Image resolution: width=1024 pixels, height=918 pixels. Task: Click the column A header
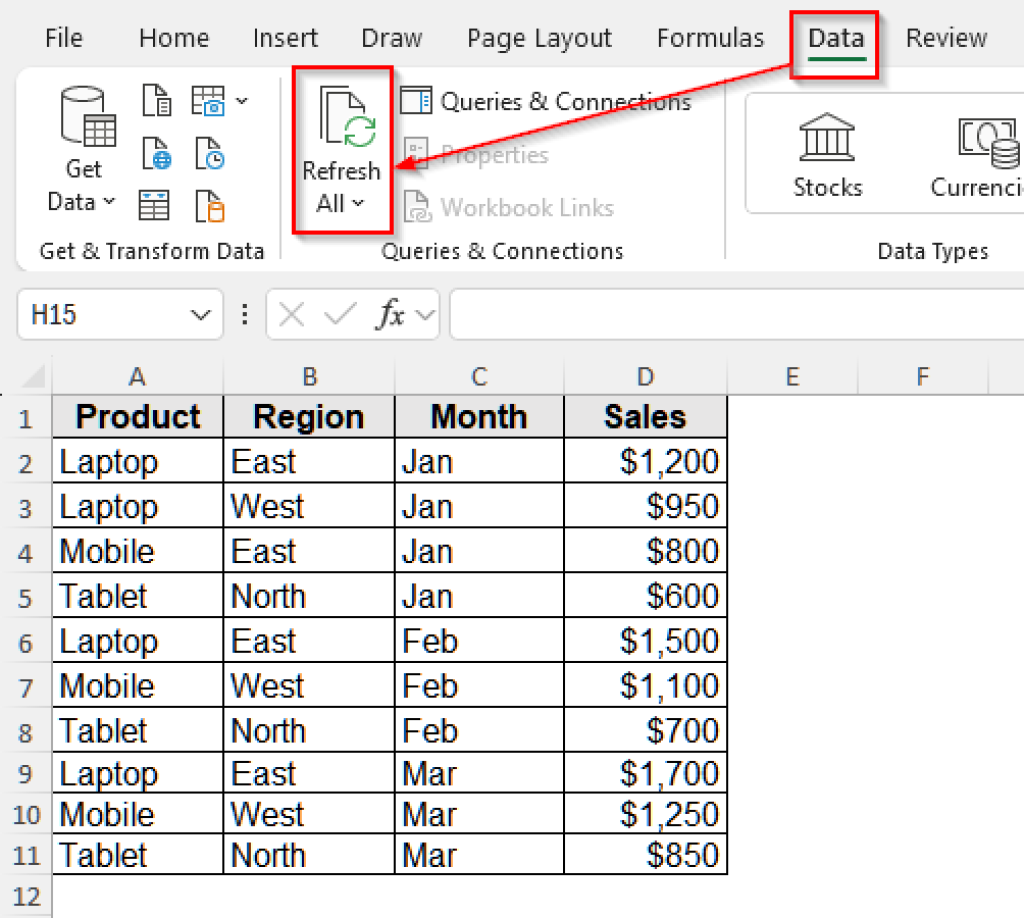pos(137,377)
